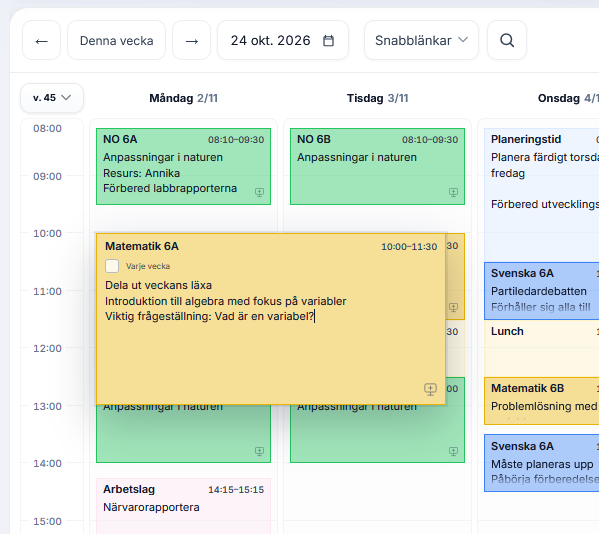Open Svenska 6A Måste planeras upp card

tap(542, 463)
